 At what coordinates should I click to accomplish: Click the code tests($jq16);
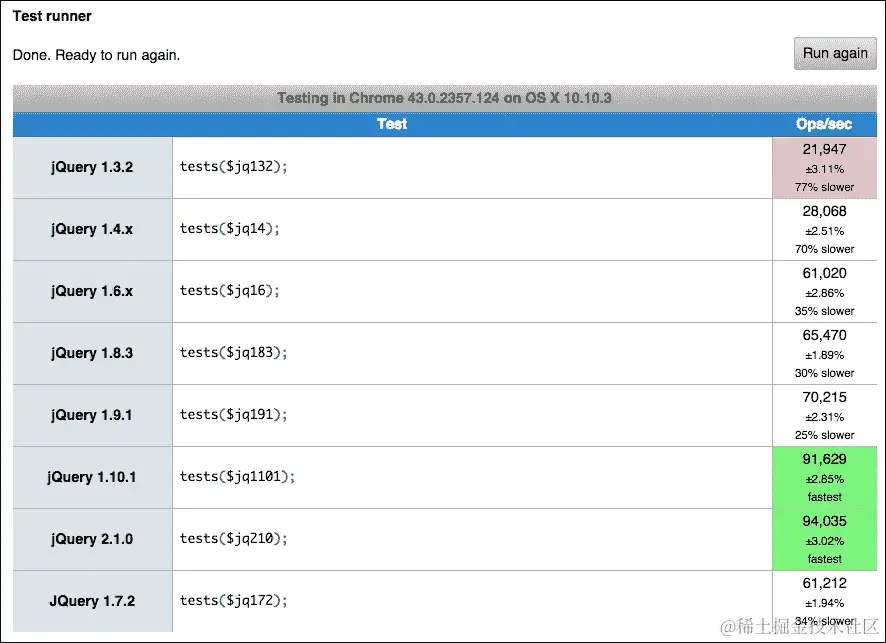pyautogui.click(x=229, y=291)
